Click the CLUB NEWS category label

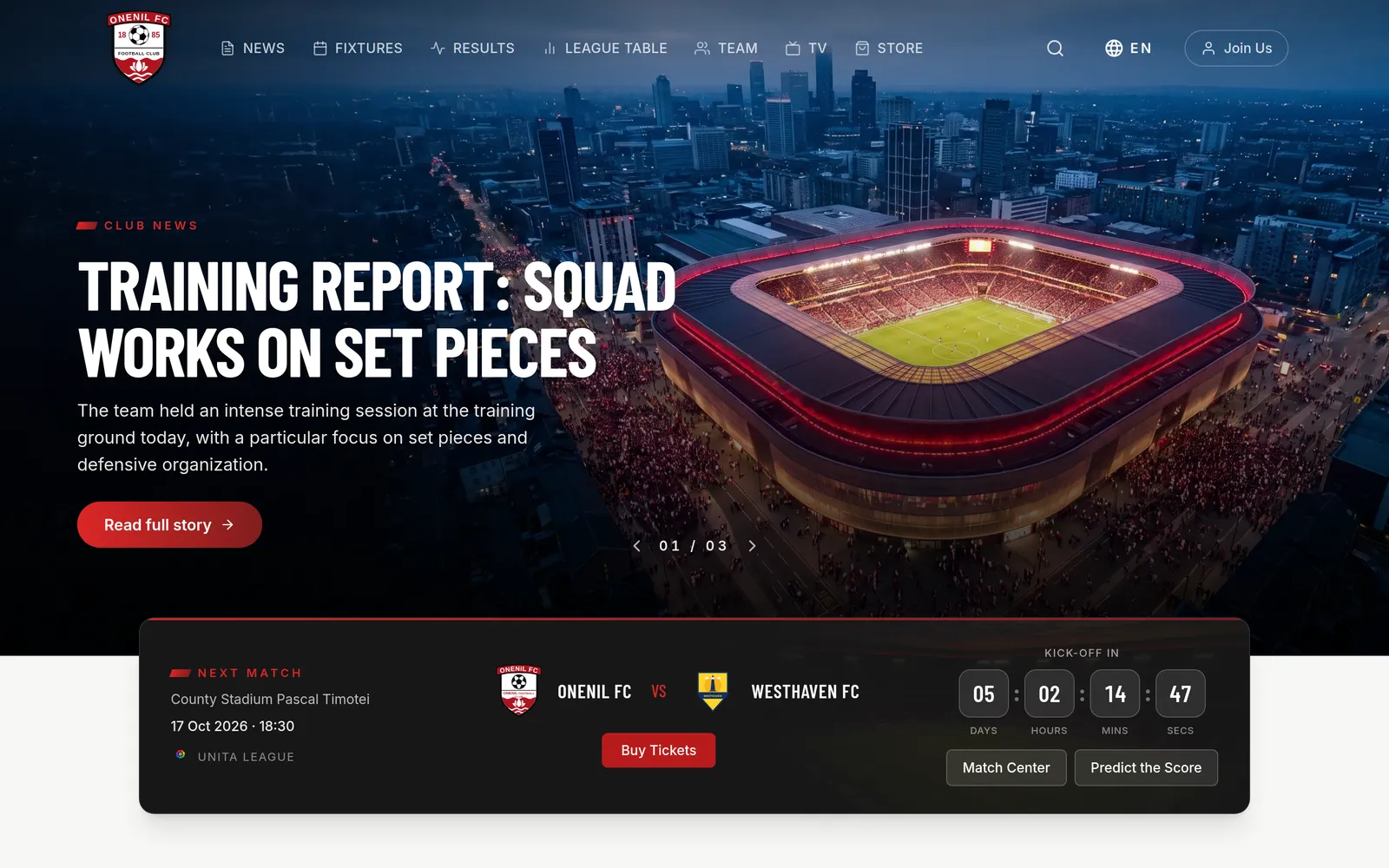tap(151, 226)
